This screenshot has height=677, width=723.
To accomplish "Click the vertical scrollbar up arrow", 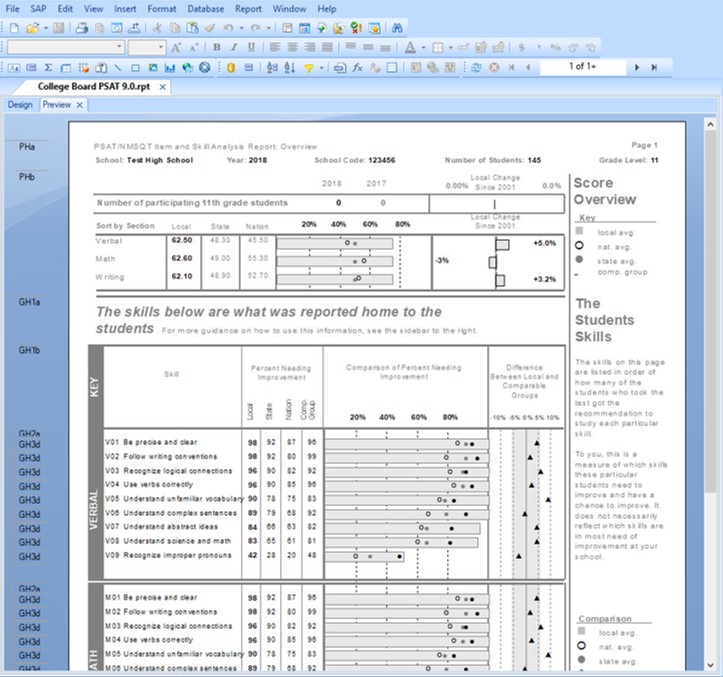I will click(x=710, y=124).
